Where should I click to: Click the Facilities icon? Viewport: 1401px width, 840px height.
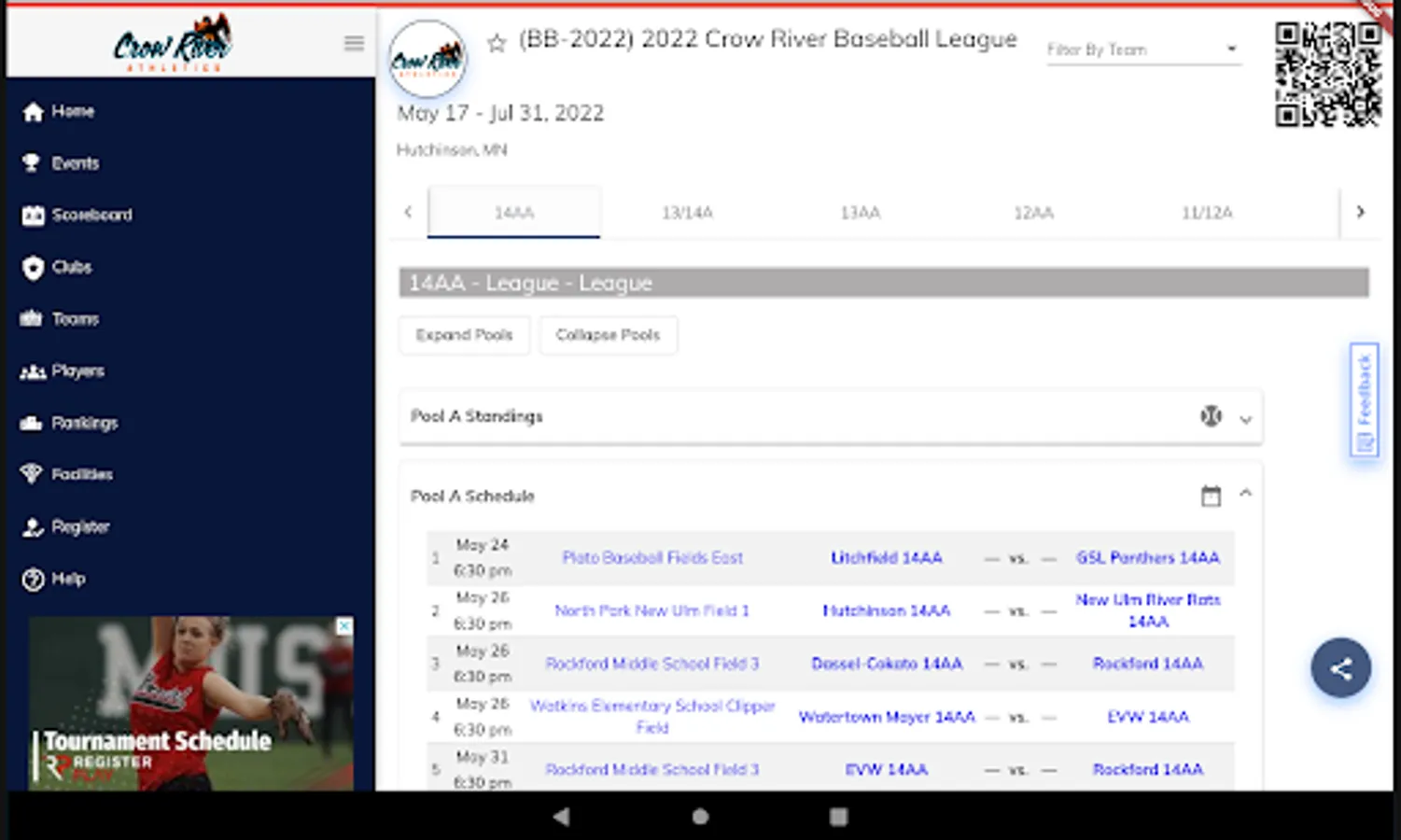[32, 474]
